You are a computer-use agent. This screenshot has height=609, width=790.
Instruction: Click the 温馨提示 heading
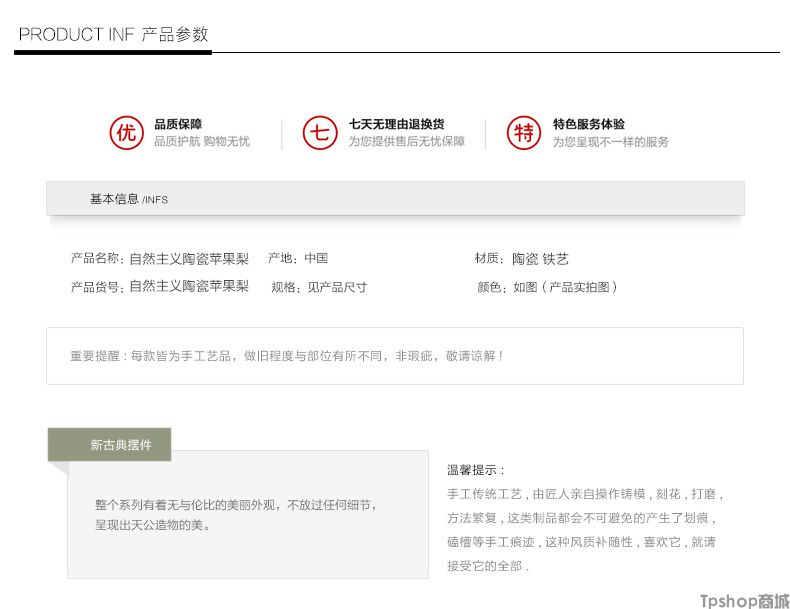click(476, 470)
